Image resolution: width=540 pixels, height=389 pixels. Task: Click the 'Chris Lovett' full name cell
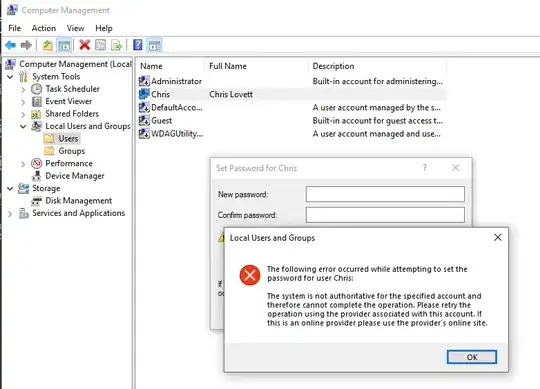click(x=231, y=94)
